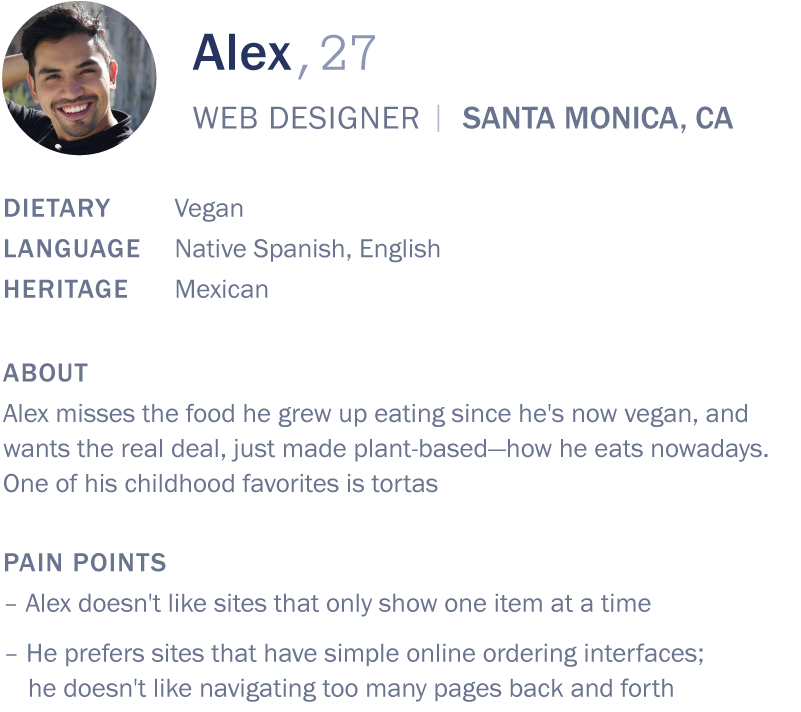Click the PAIN POINTS section heading
This screenshot has height=712, width=801.
pos(85,562)
